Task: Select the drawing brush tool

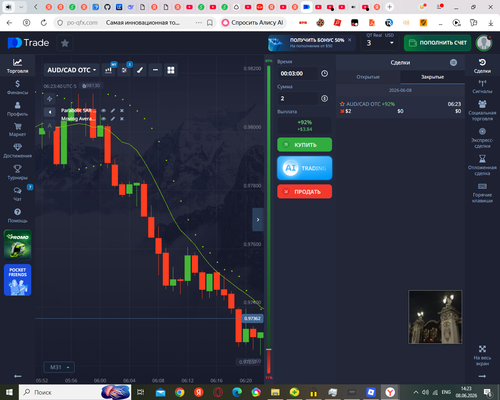Action: tap(140, 70)
